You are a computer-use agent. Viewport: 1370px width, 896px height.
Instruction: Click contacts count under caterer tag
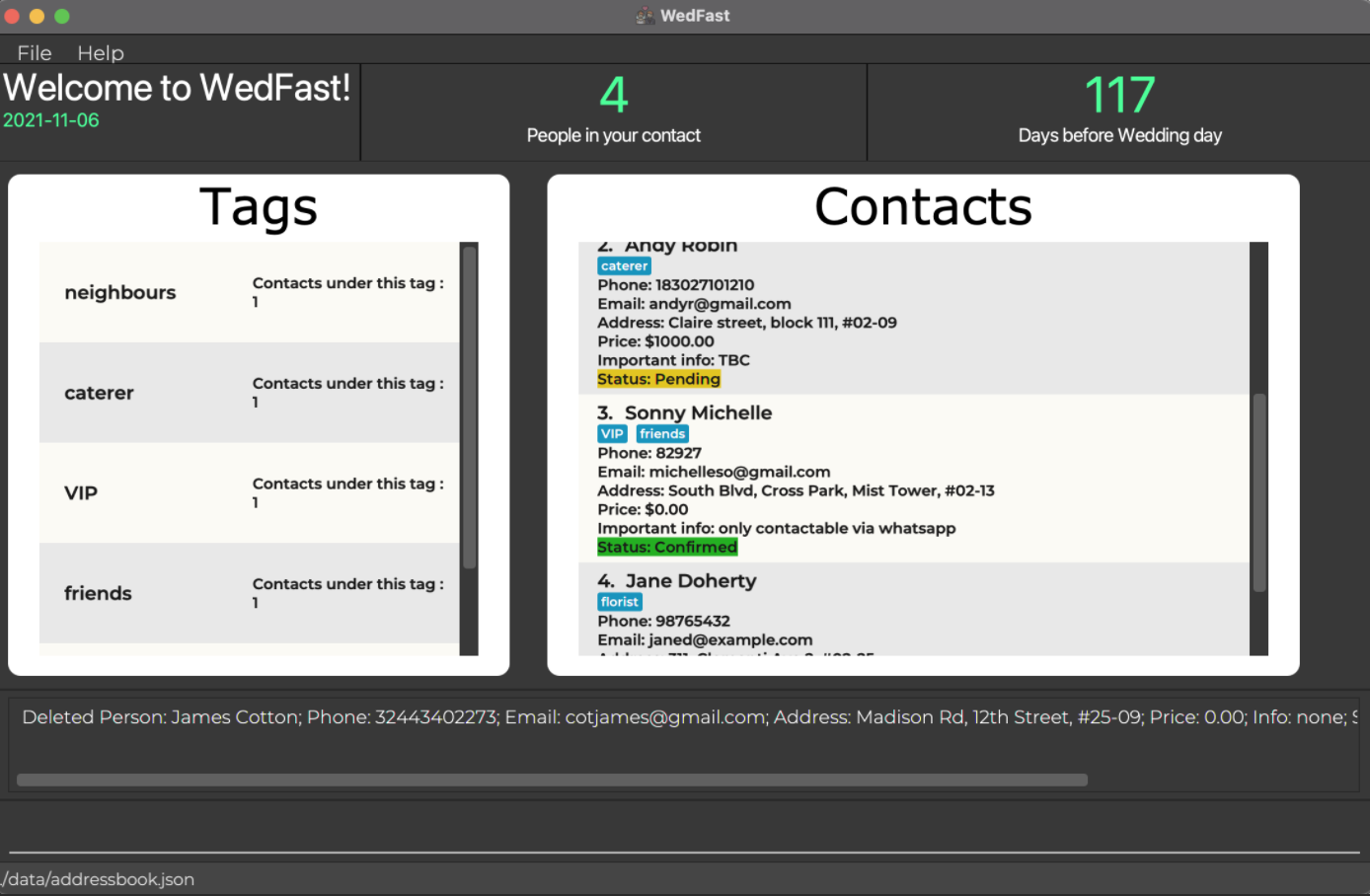(x=347, y=393)
